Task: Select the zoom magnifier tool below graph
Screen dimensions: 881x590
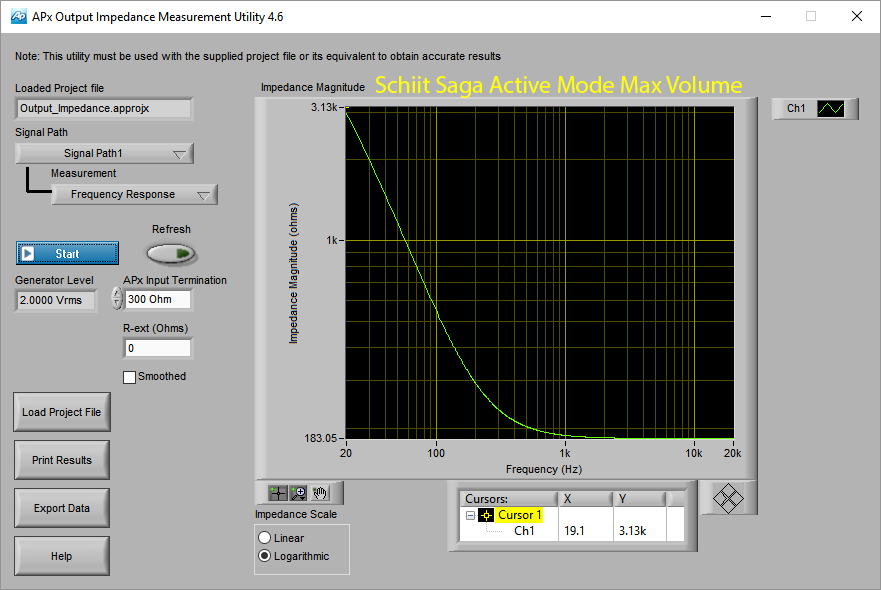Action: 298,493
